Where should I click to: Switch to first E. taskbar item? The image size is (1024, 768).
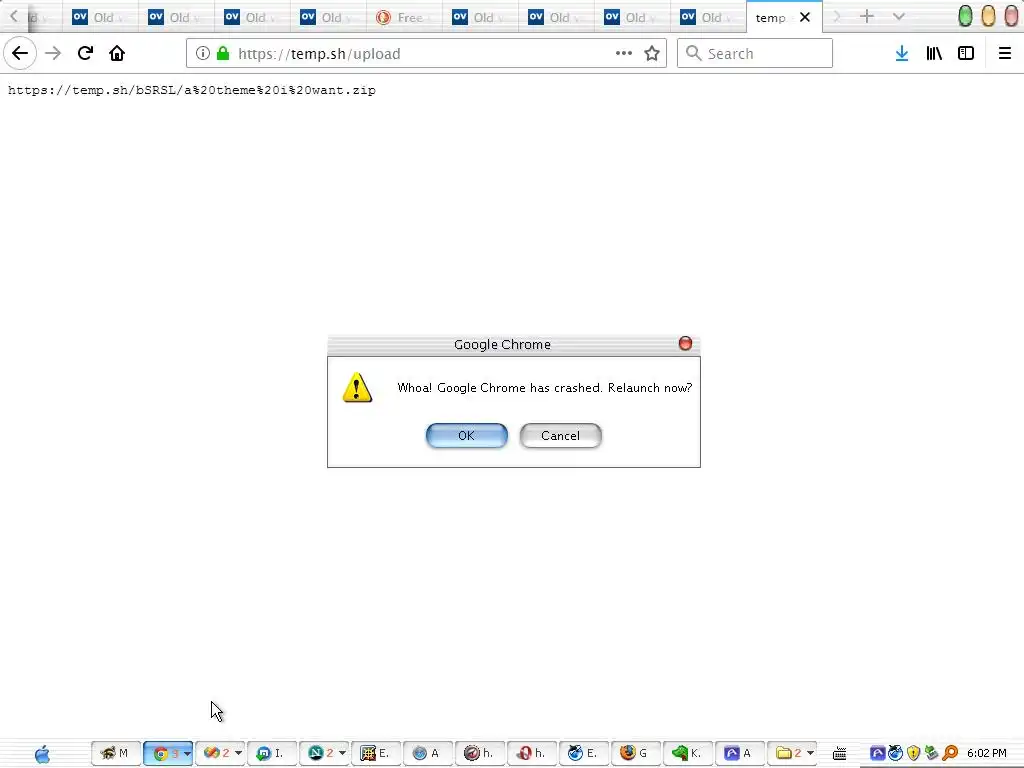pyautogui.click(x=376, y=753)
